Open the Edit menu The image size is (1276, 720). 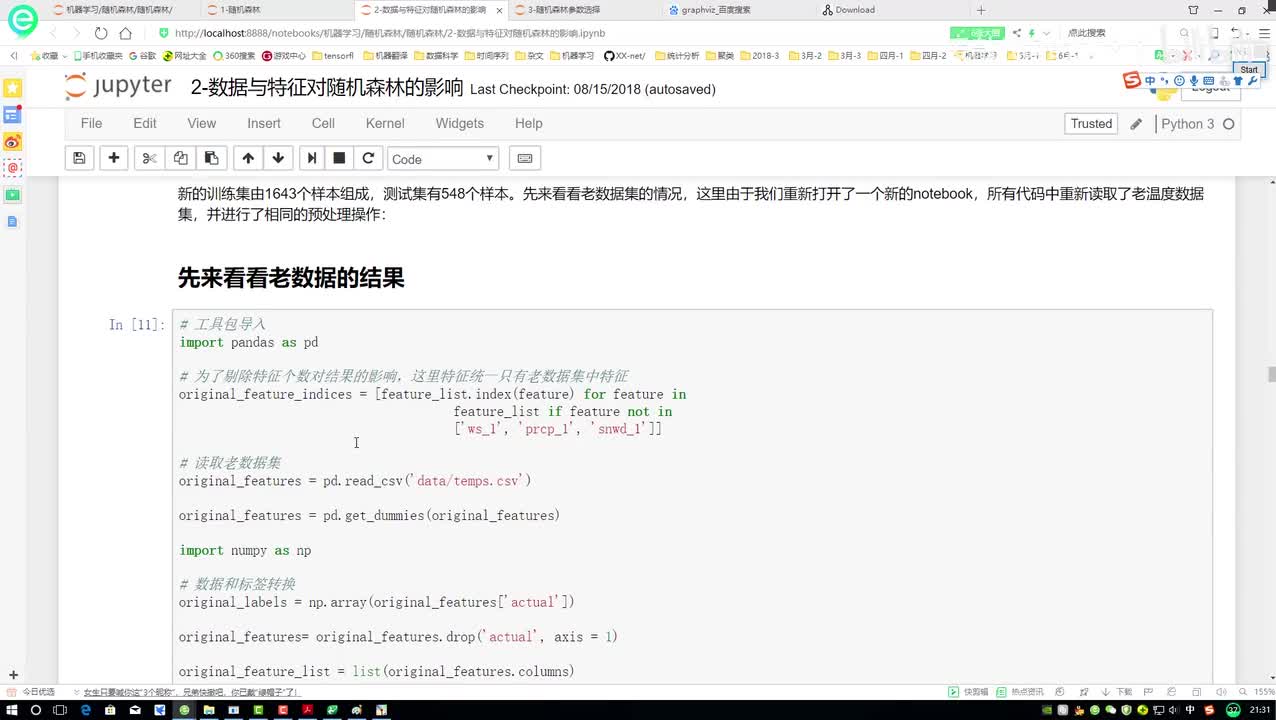145,123
